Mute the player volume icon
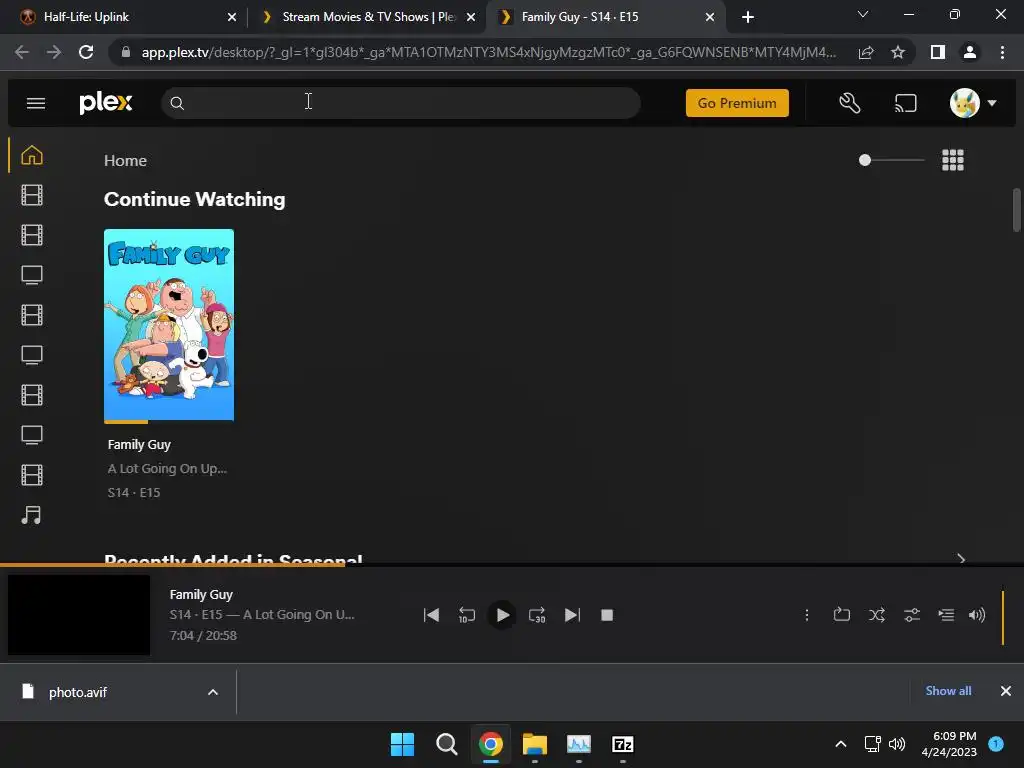This screenshot has width=1024, height=768. [977, 615]
